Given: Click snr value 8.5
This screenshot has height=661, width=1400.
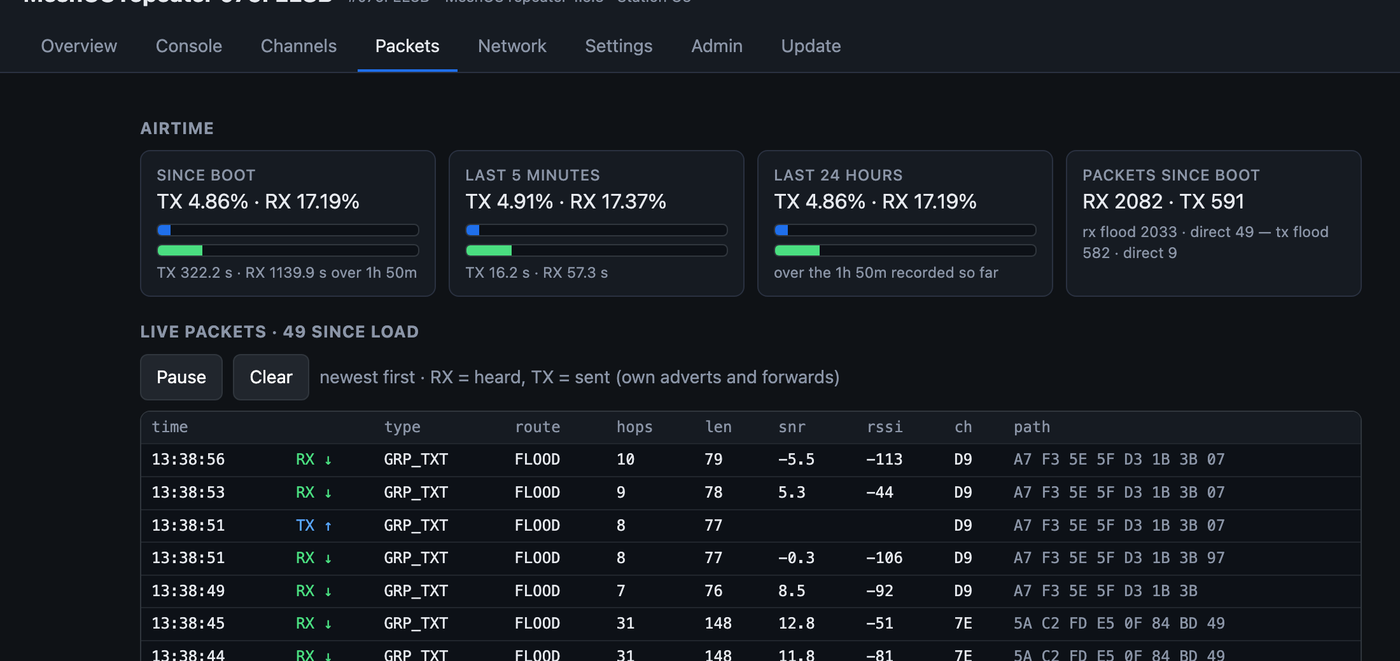Looking at the screenshot, I should click(791, 591).
